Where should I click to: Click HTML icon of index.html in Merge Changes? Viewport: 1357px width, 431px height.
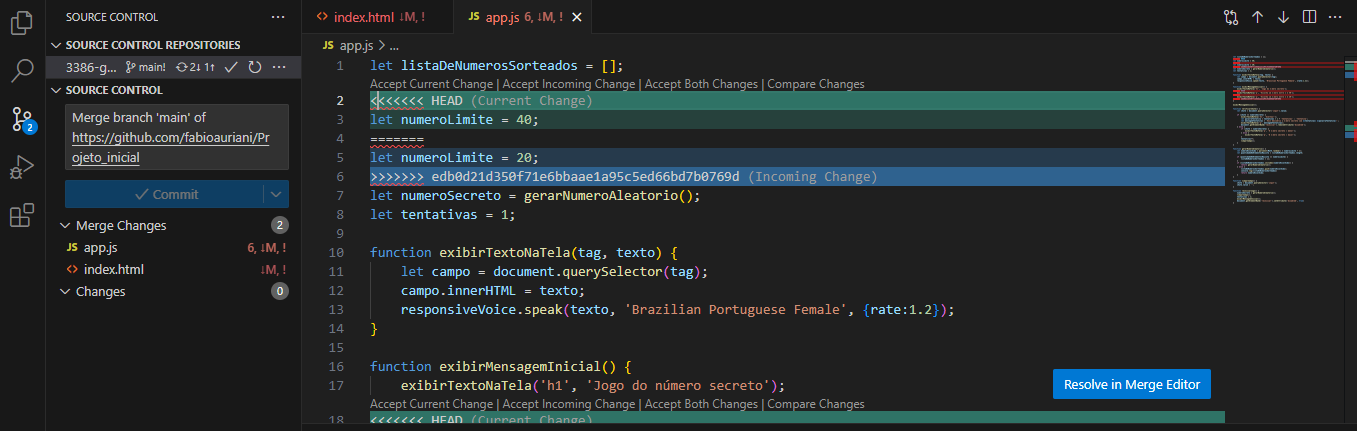pyautogui.click(x=72, y=270)
